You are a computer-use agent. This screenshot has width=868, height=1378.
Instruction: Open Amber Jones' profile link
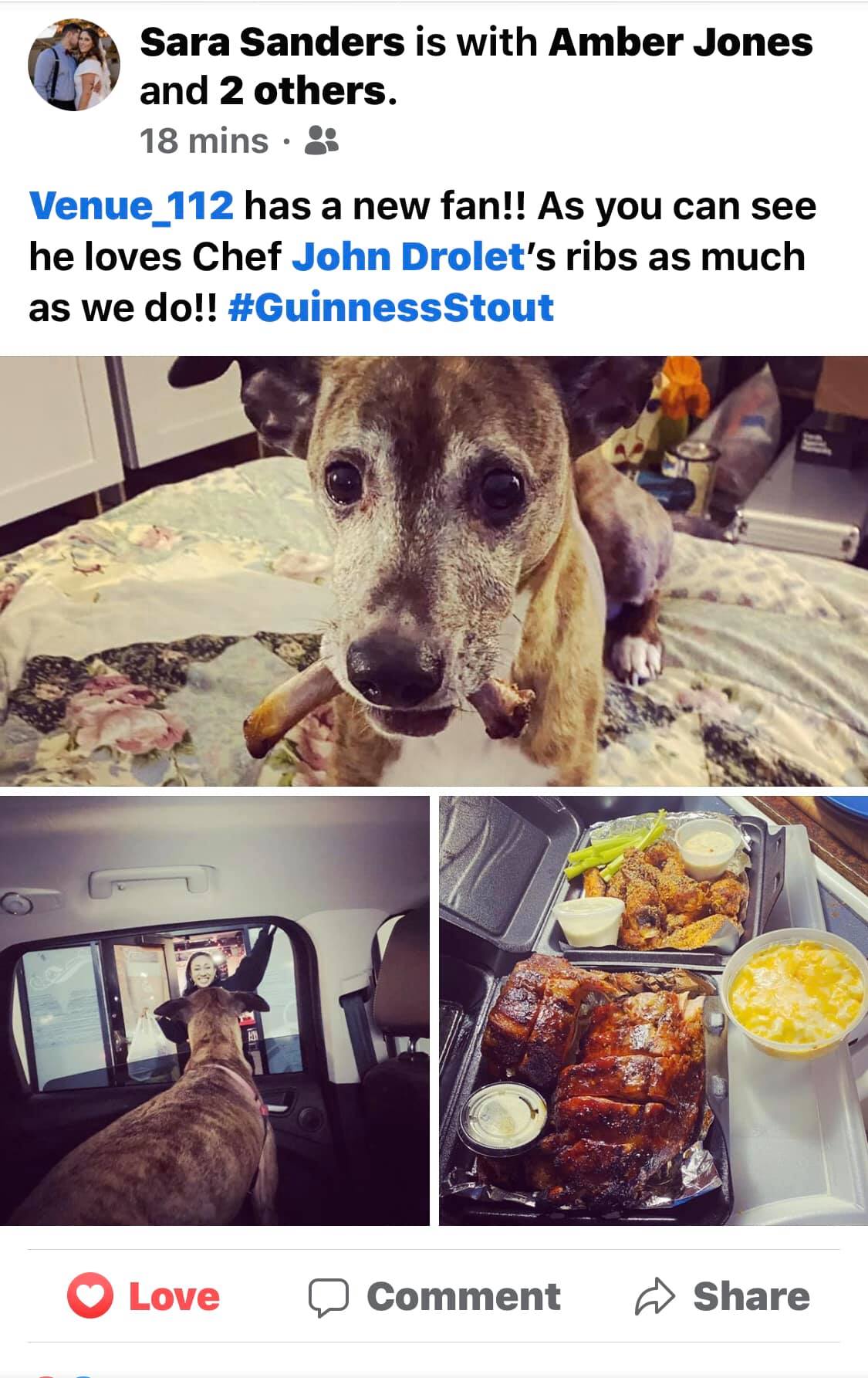pyautogui.click(x=681, y=42)
